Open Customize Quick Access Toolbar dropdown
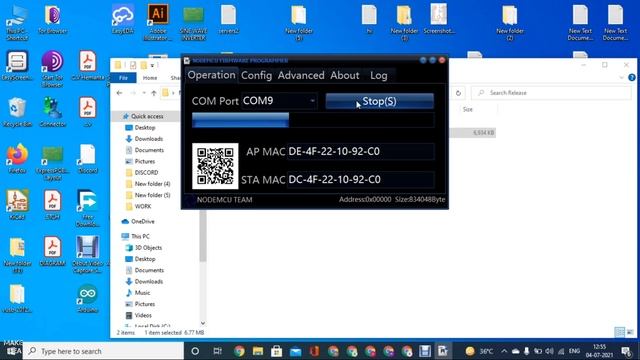 click(x=152, y=65)
